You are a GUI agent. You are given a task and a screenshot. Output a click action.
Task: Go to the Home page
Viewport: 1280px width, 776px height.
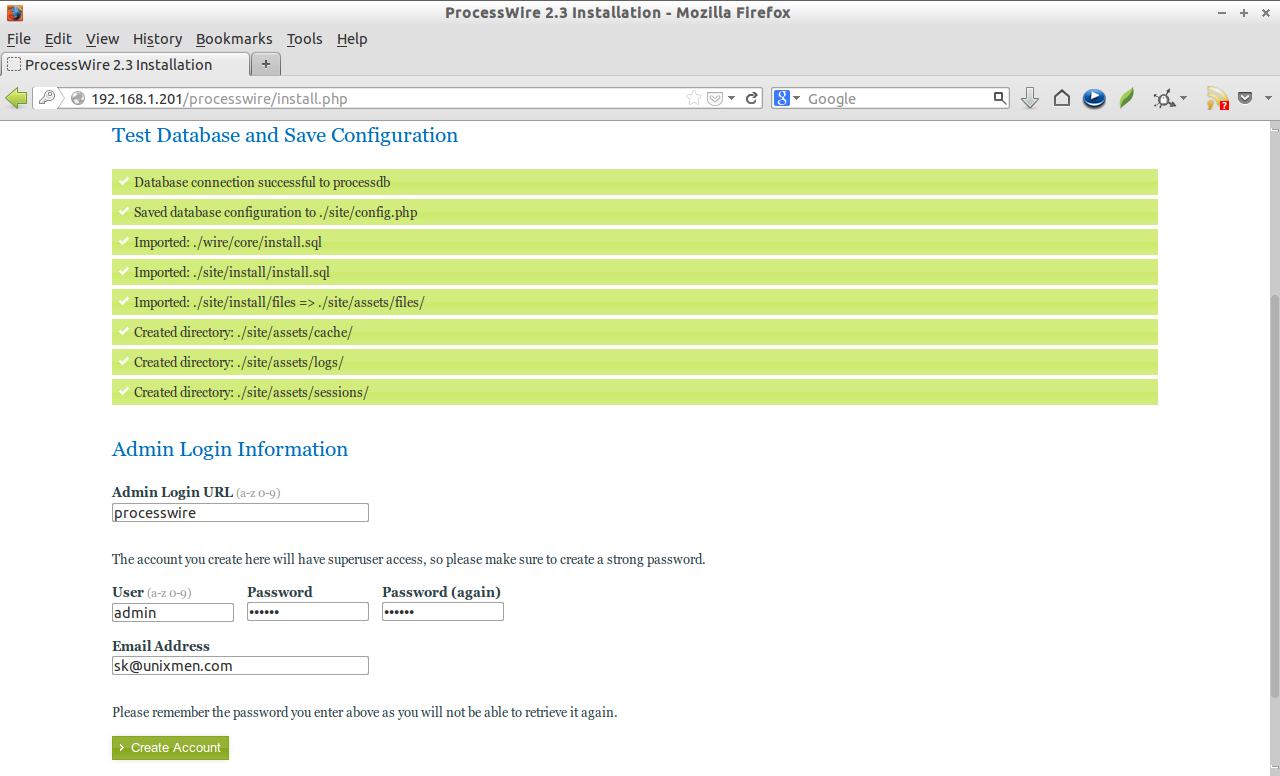pyautogui.click(x=1062, y=98)
